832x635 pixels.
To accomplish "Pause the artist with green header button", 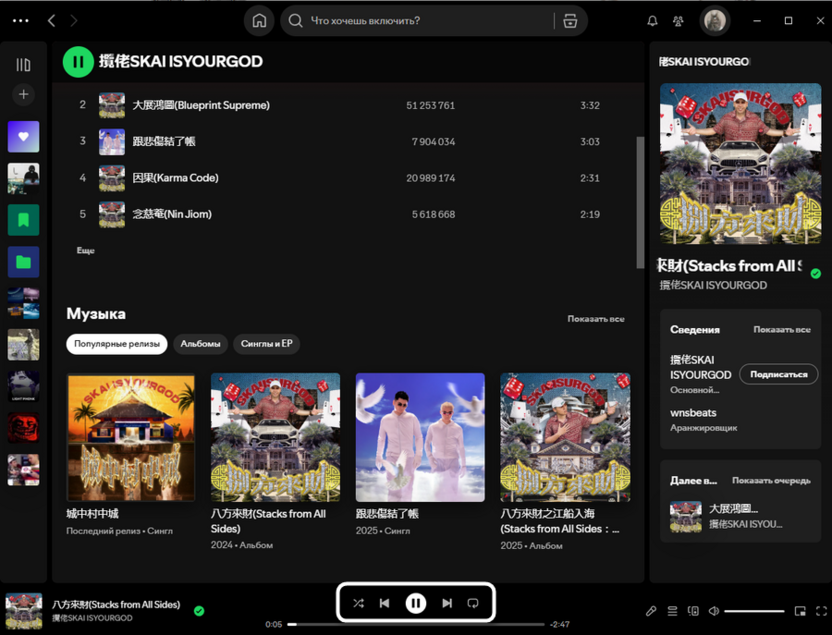I will coord(78,62).
